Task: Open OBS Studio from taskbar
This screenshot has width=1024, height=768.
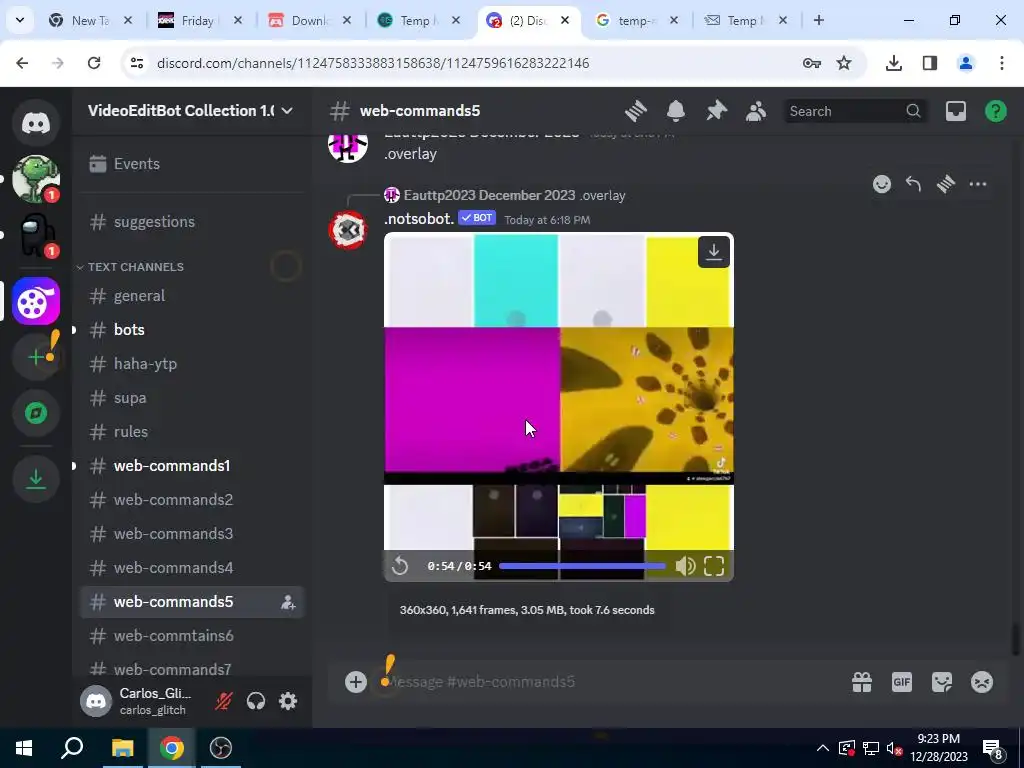Action: (x=221, y=748)
